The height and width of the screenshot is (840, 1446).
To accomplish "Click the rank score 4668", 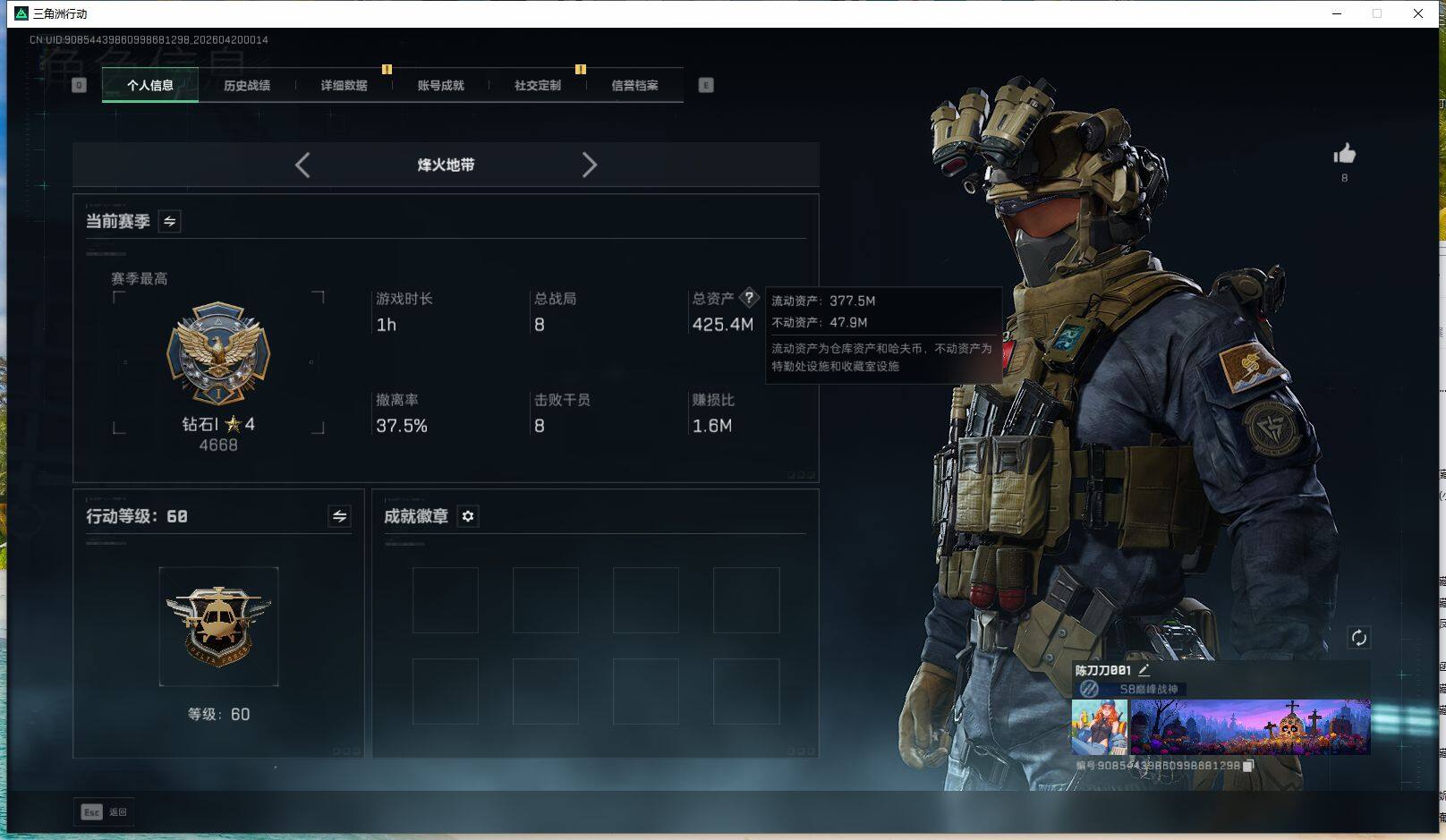I will click(218, 445).
